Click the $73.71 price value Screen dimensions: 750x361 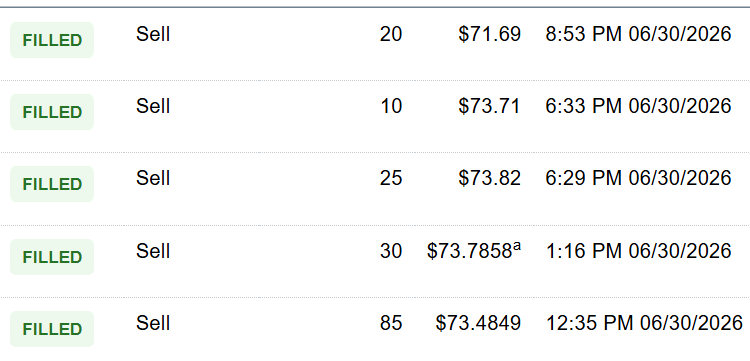(x=489, y=106)
